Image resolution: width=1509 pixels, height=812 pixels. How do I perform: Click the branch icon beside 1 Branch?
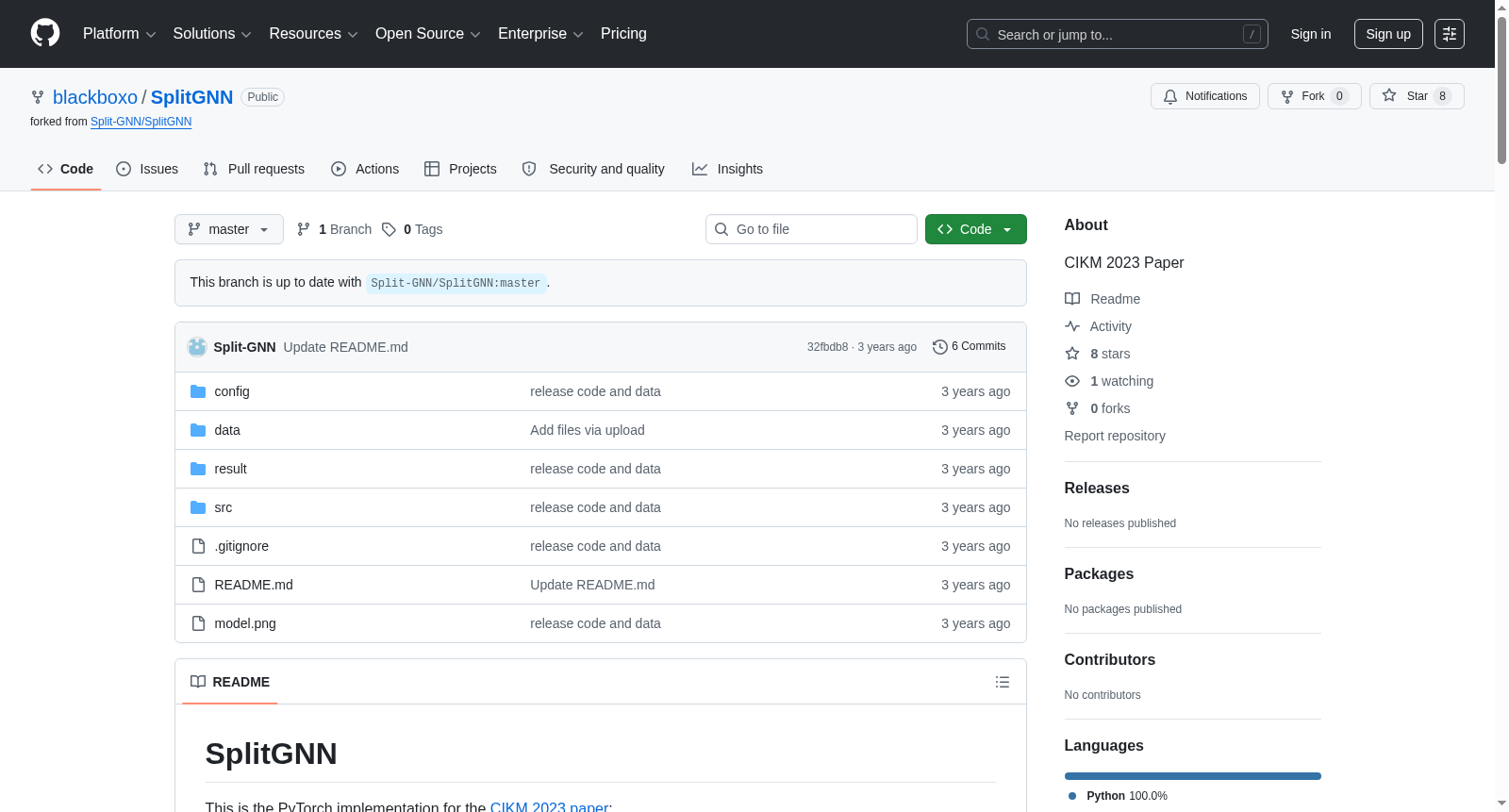point(304,229)
